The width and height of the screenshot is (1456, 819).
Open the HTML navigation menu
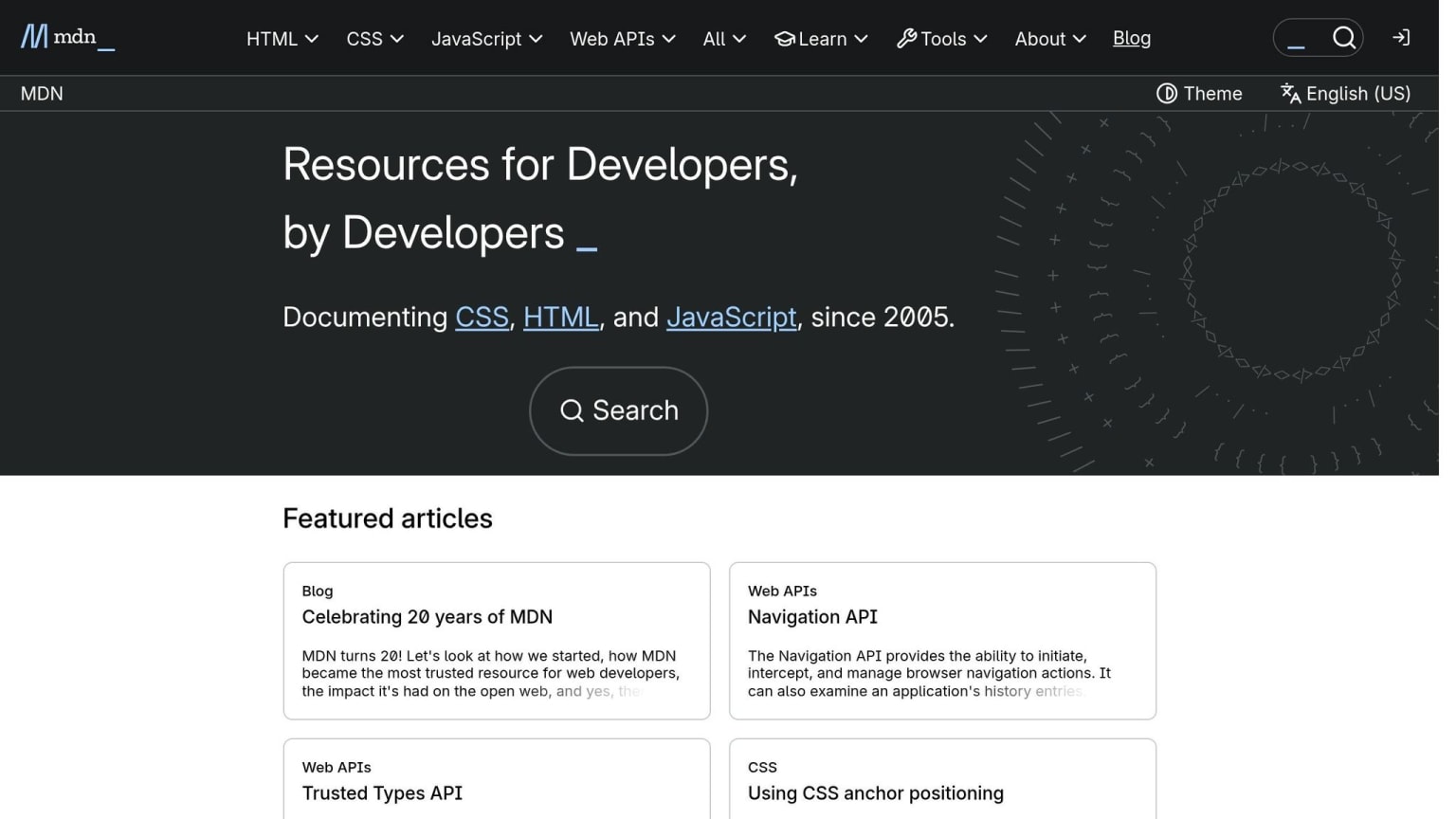282,39
